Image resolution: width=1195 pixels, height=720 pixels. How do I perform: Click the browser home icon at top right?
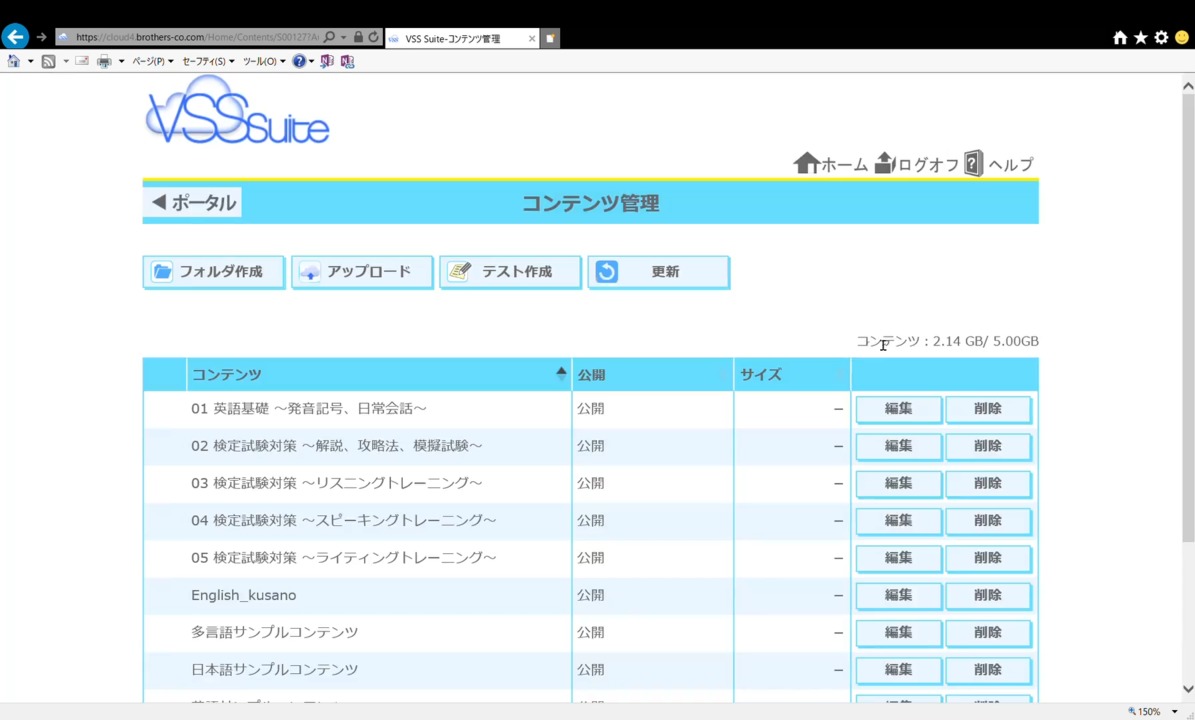pos(1120,37)
